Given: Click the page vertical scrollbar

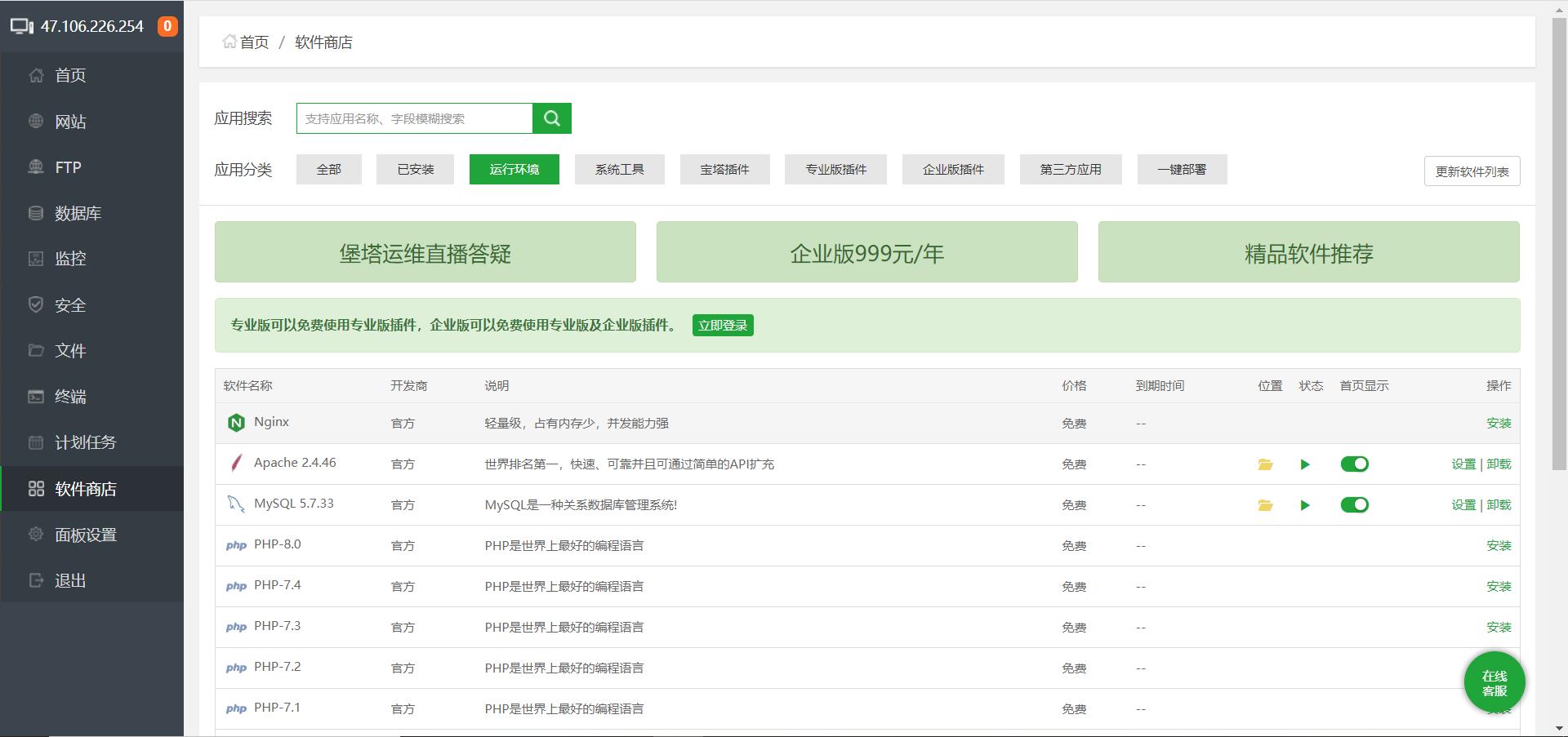Looking at the screenshot, I should pos(1559,243).
